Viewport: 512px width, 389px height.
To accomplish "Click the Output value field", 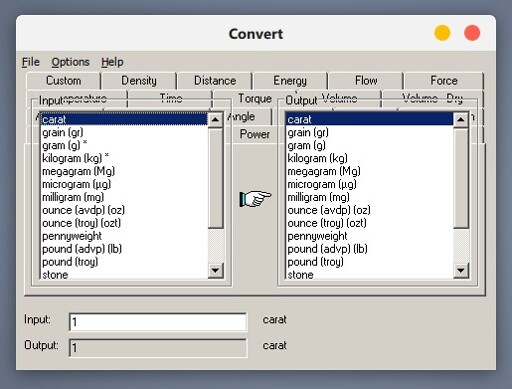I will pos(158,348).
